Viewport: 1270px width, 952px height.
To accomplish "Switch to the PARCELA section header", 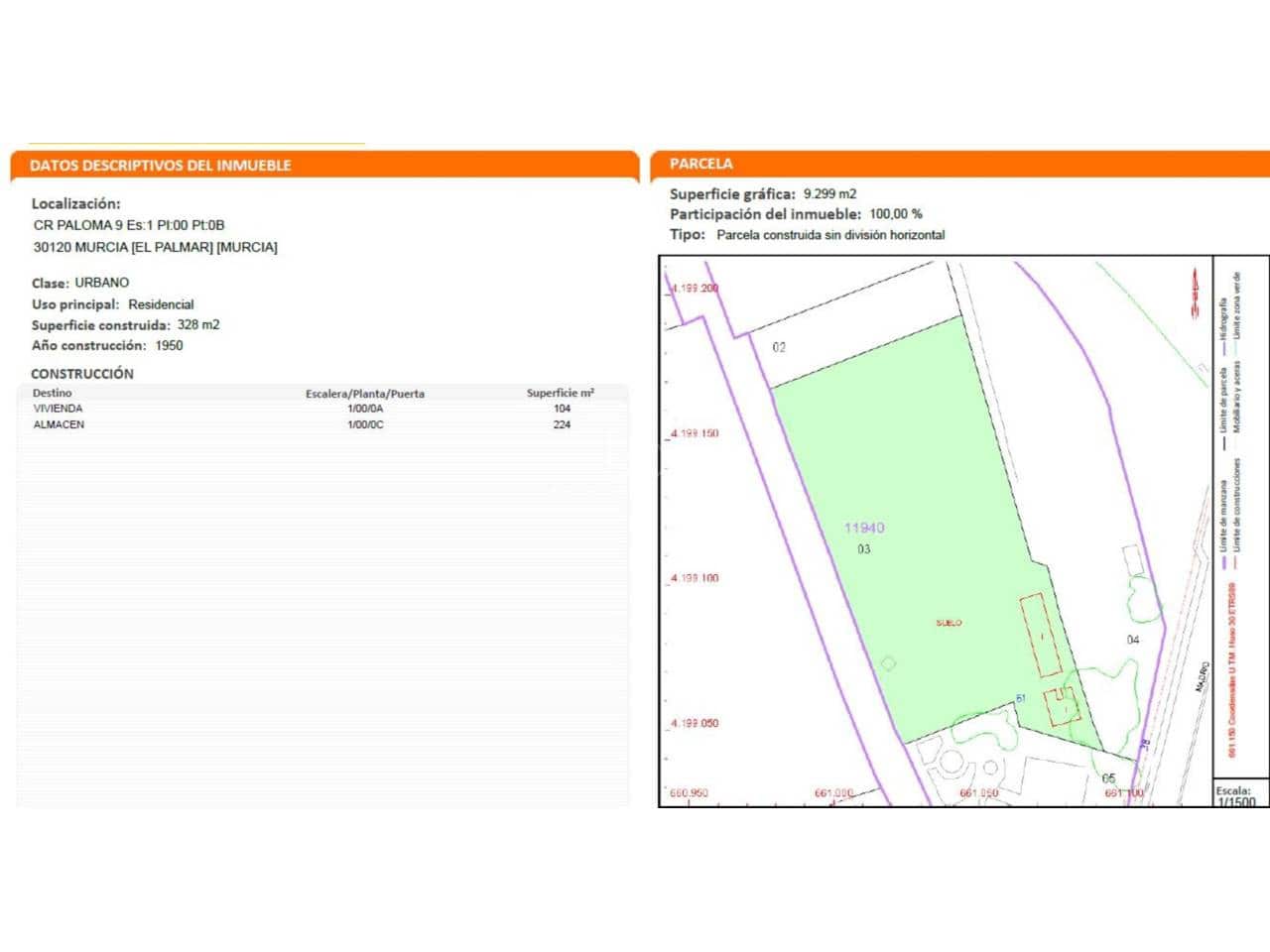I will (700, 163).
